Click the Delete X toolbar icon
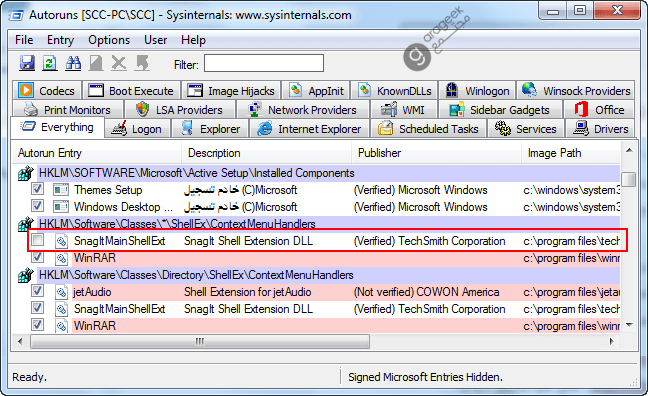 119,63
